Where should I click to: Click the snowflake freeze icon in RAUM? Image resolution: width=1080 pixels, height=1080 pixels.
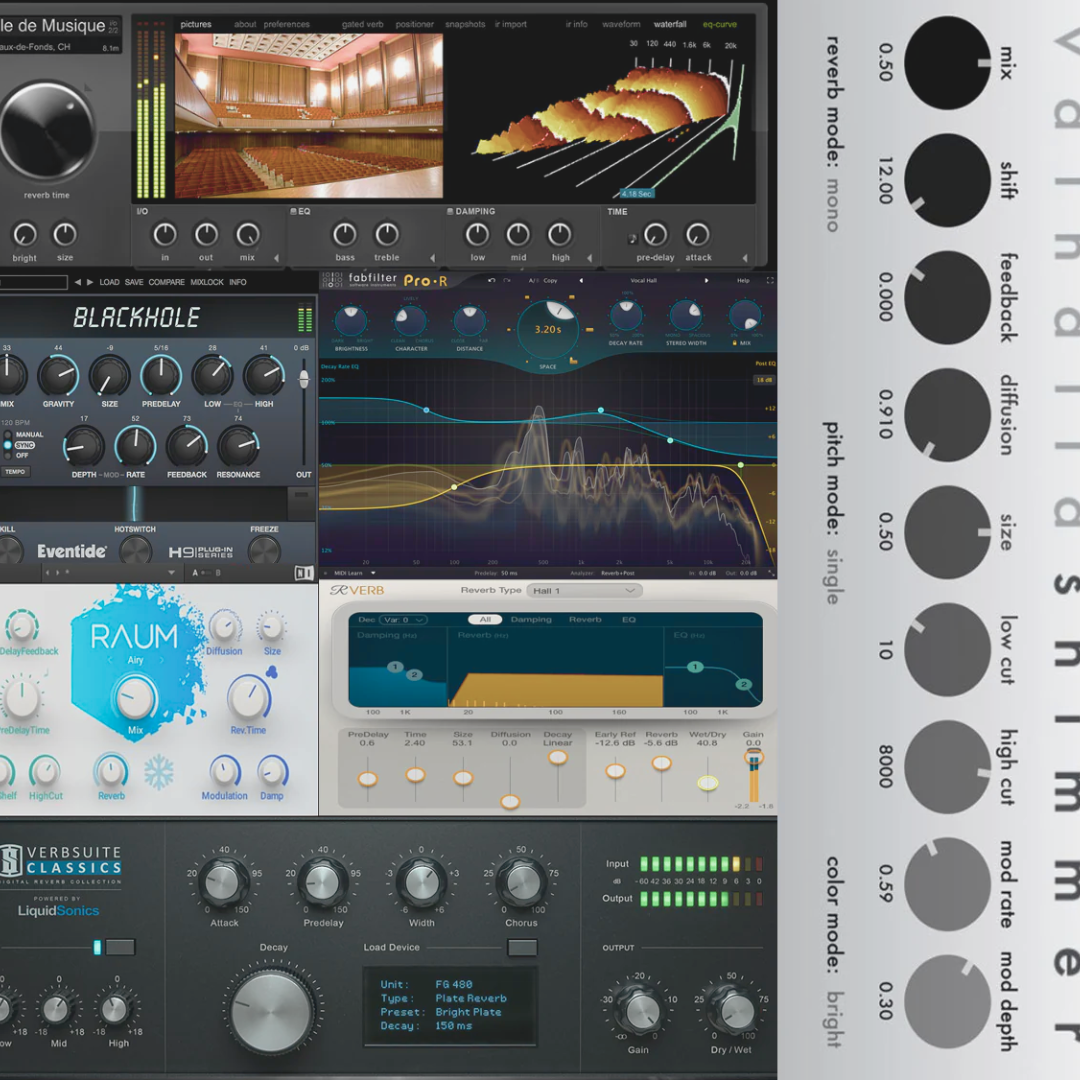pyautogui.click(x=159, y=771)
